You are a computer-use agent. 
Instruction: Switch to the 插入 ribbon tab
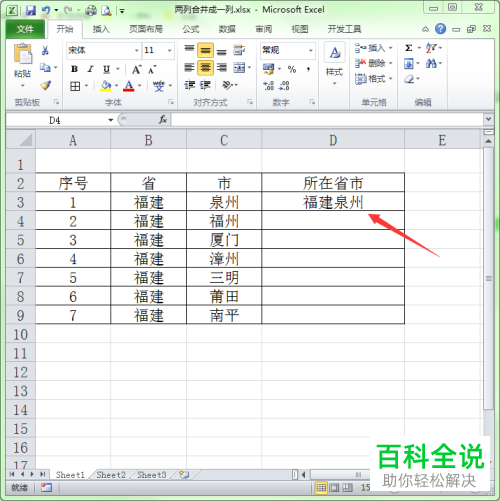point(101,29)
